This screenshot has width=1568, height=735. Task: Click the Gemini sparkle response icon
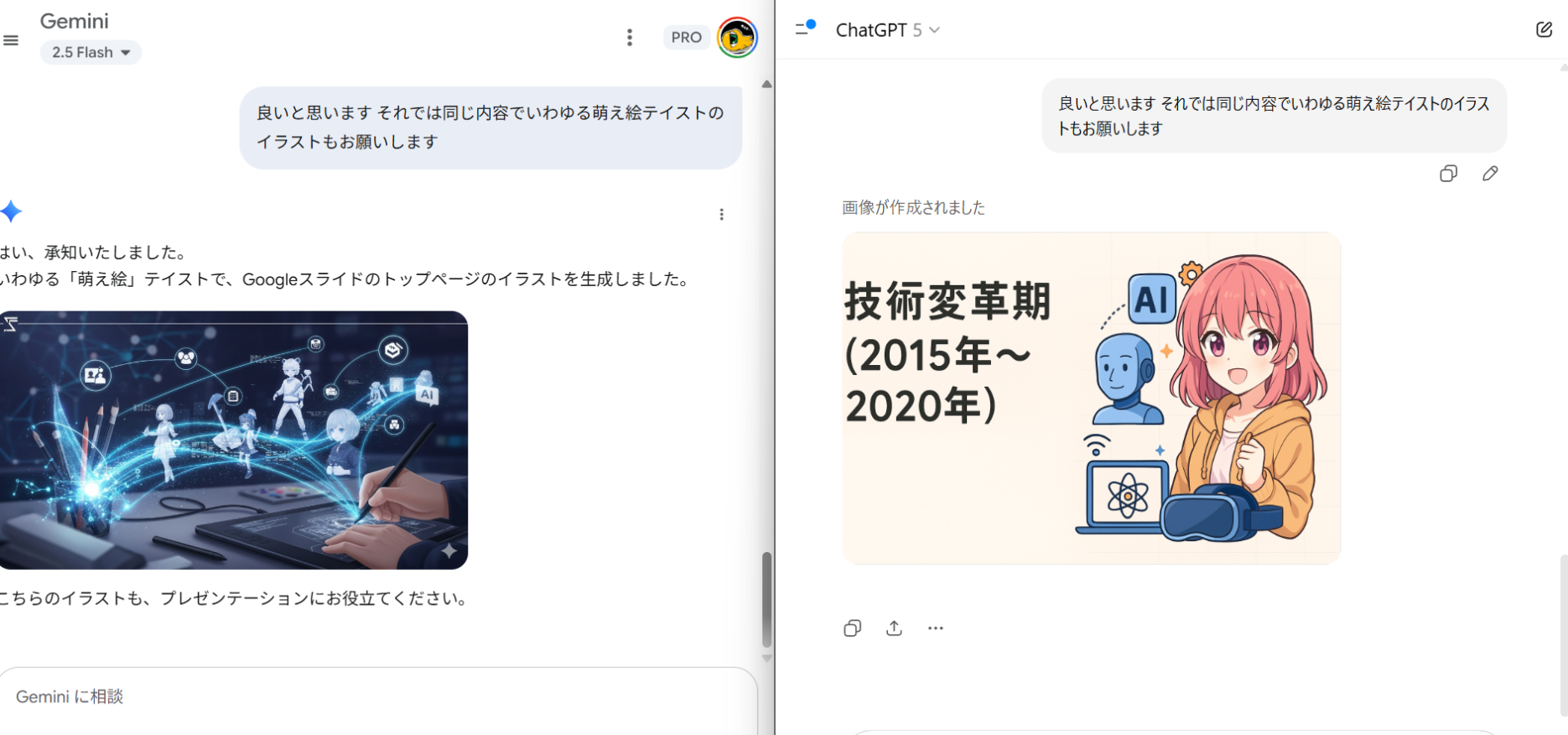coord(11,211)
